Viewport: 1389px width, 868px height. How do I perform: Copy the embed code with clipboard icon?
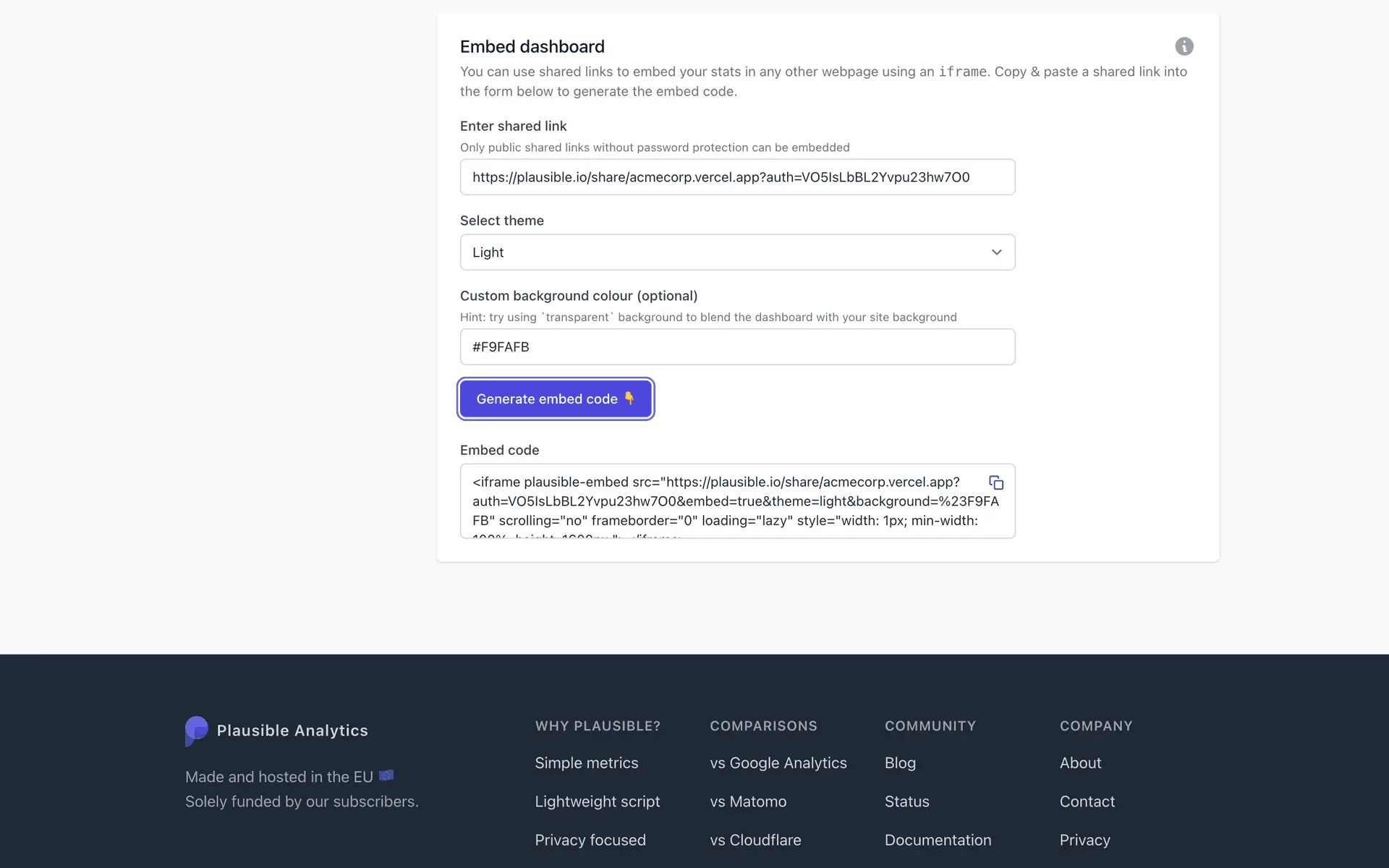(996, 482)
